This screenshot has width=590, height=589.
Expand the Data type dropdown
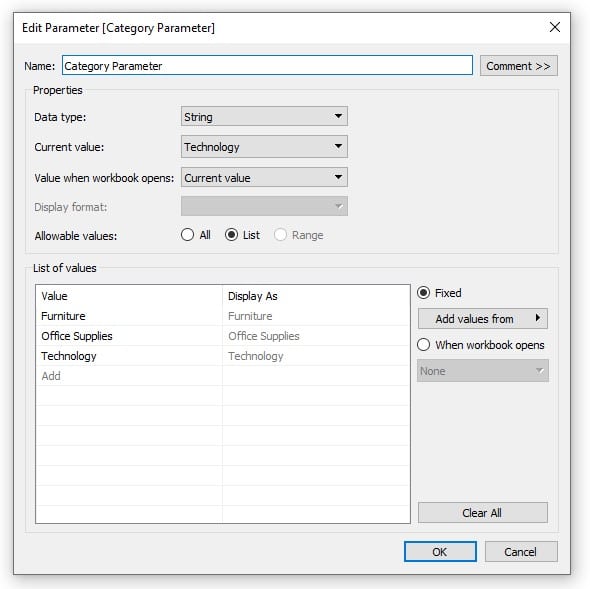pos(264,116)
